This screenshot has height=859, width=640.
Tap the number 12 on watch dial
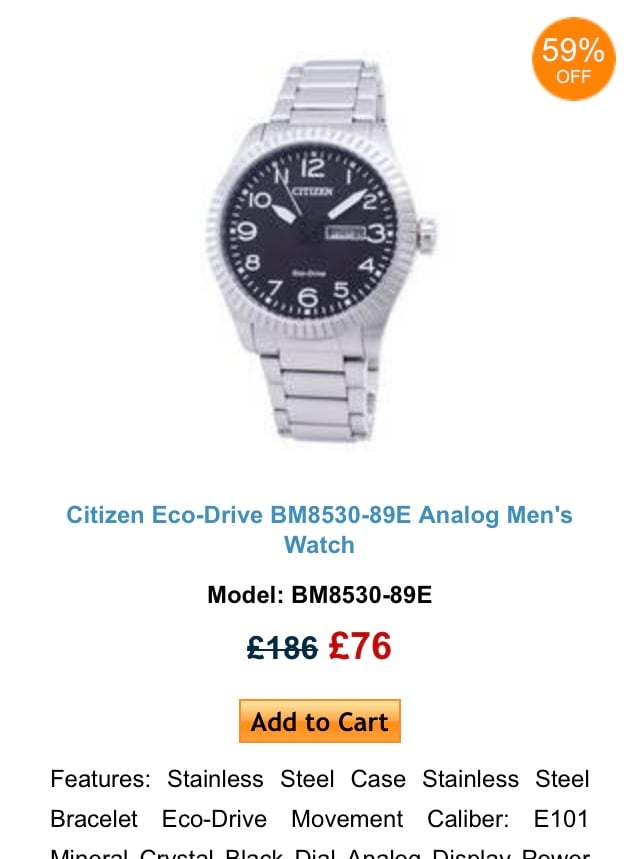312,167
